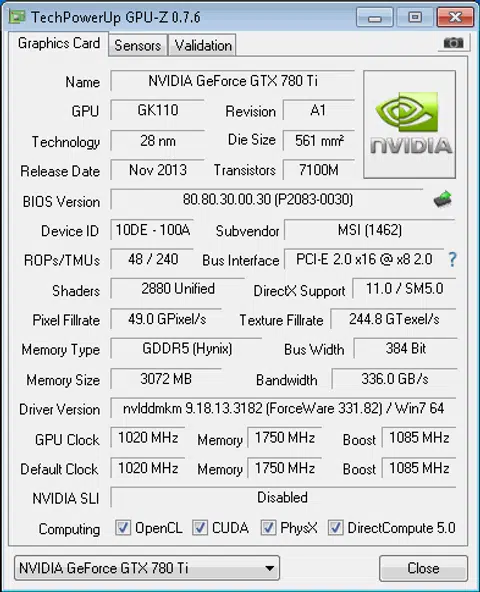
Task: Click the GPU-Z title bar app icon
Action: [17, 17]
